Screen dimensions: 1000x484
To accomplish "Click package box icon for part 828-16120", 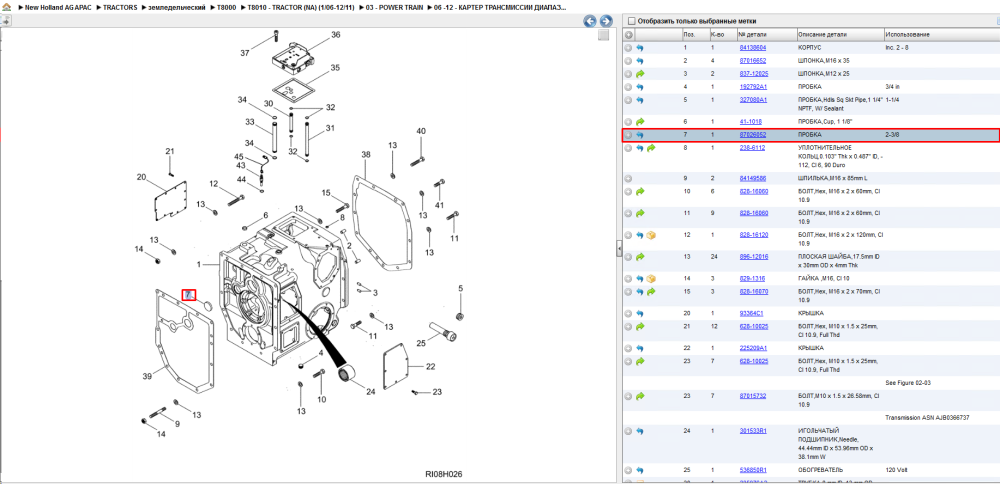I will click(651, 235).
